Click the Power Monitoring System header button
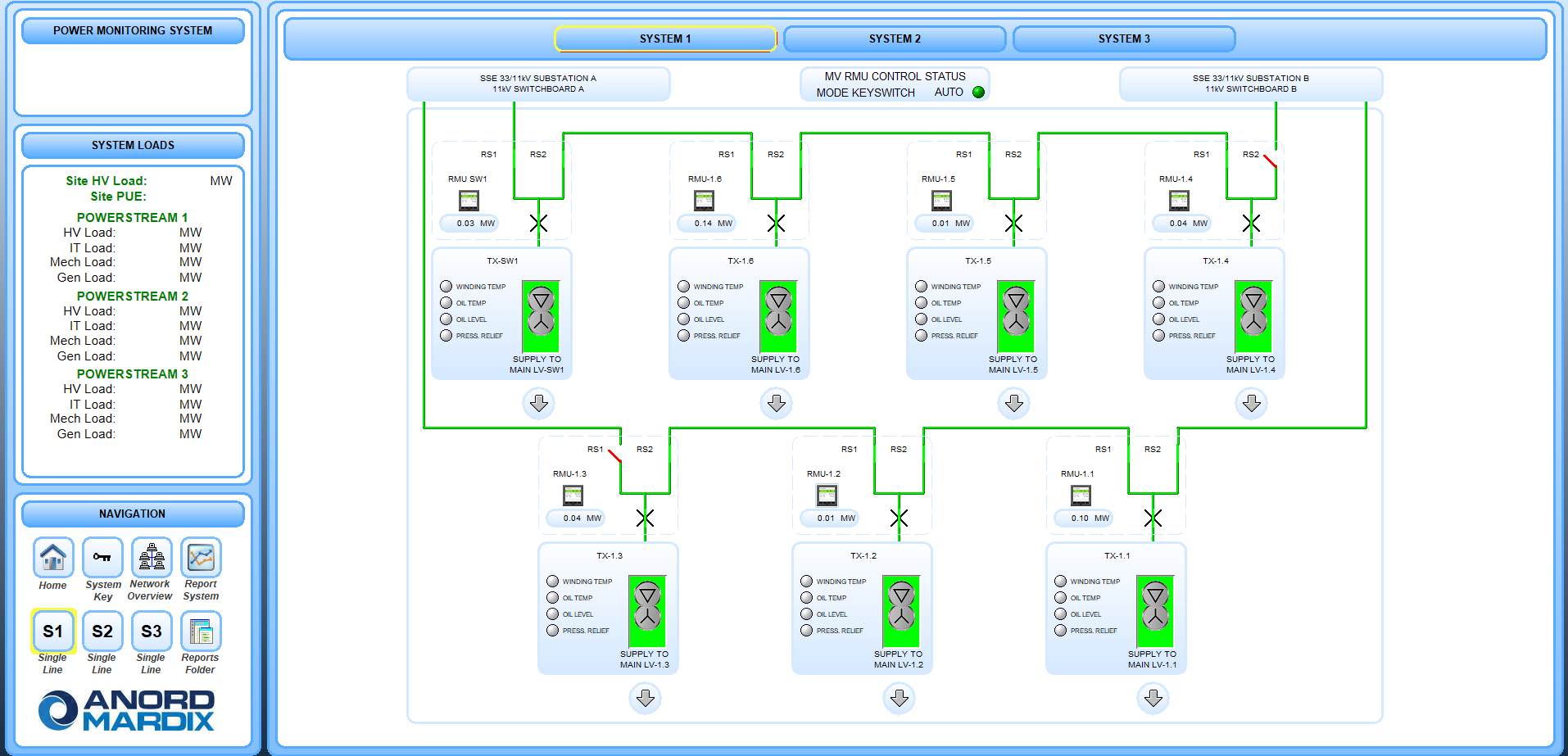This screenshot has height=756, width=1568. [133, 30]
